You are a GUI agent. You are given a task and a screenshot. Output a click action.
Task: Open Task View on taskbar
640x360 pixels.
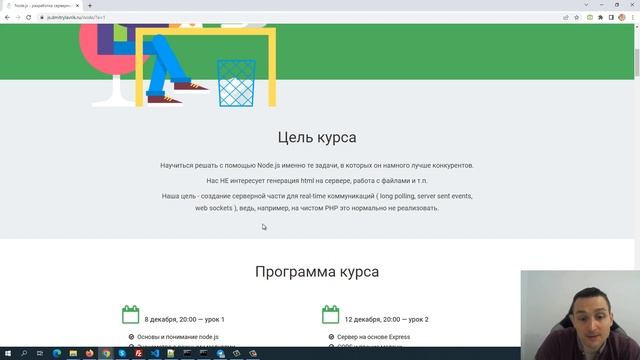point(40,353)
